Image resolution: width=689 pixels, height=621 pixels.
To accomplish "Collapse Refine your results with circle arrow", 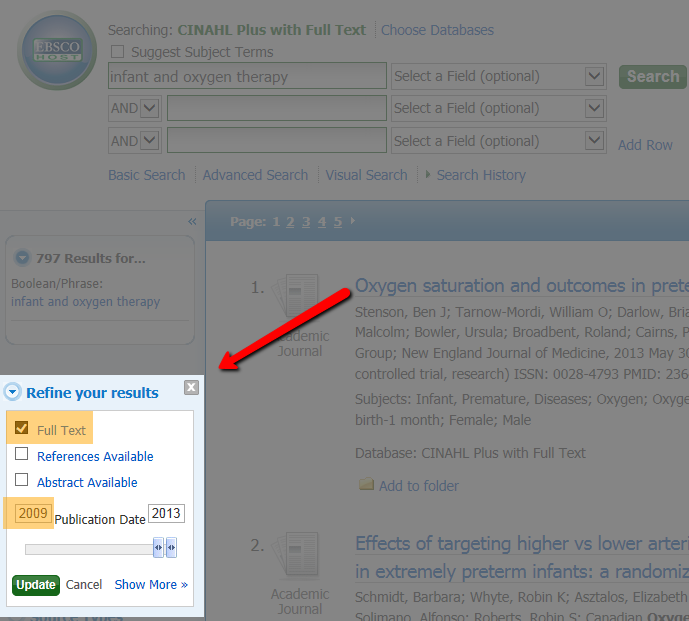I will pos(12,392).
